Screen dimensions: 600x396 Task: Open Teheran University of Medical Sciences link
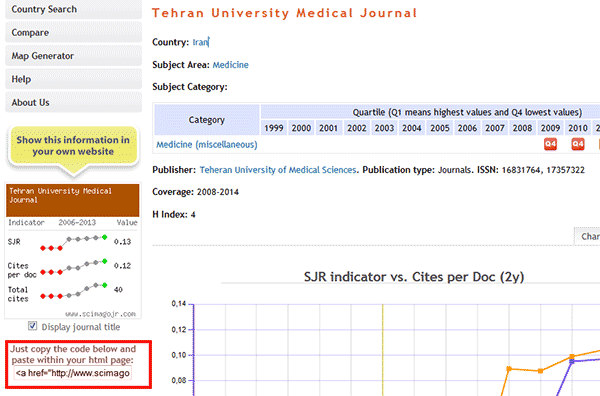[278, 170]
